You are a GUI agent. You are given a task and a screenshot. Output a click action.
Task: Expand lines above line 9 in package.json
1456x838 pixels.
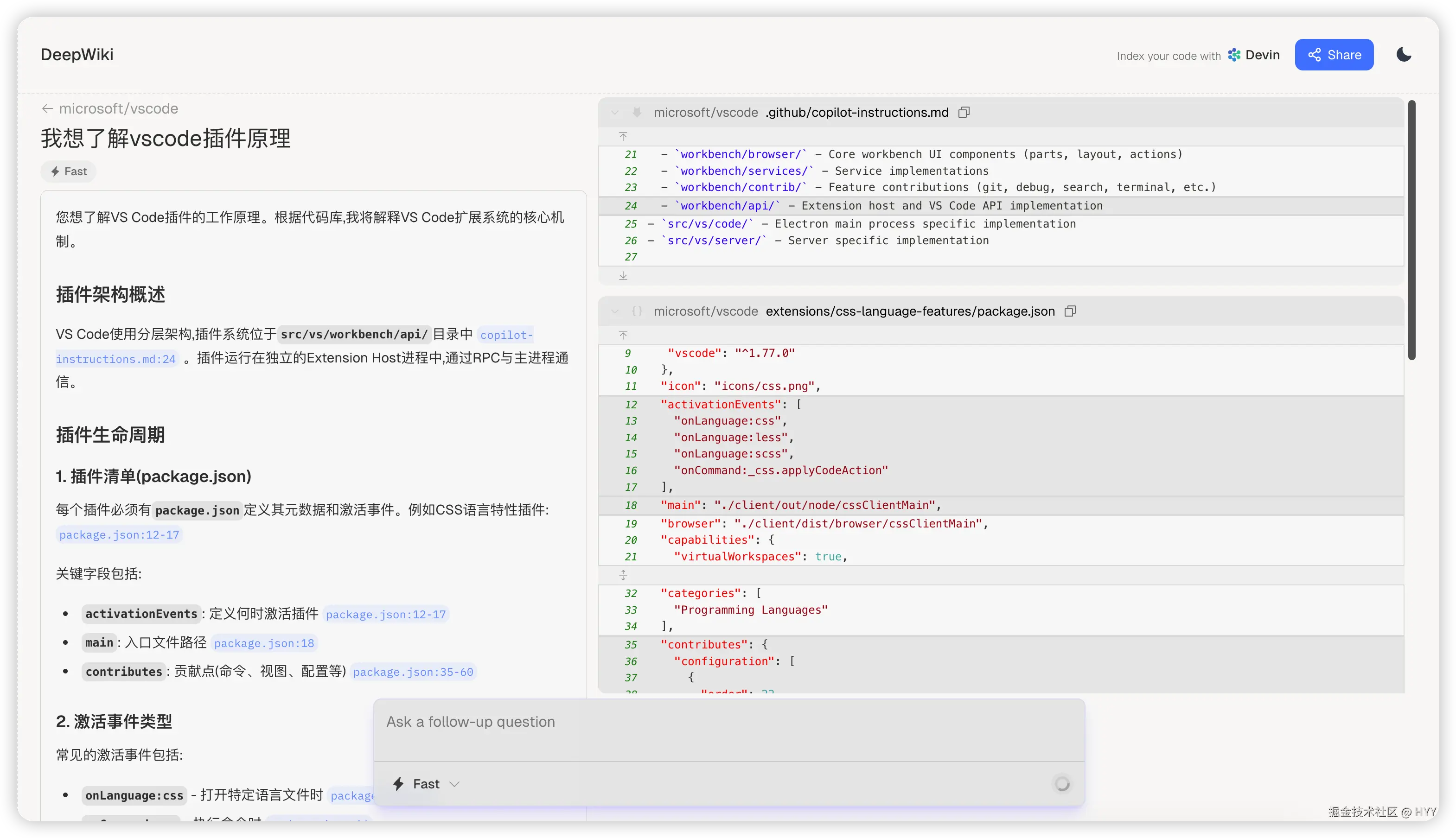pyautogui.click(x=623, y=335)
